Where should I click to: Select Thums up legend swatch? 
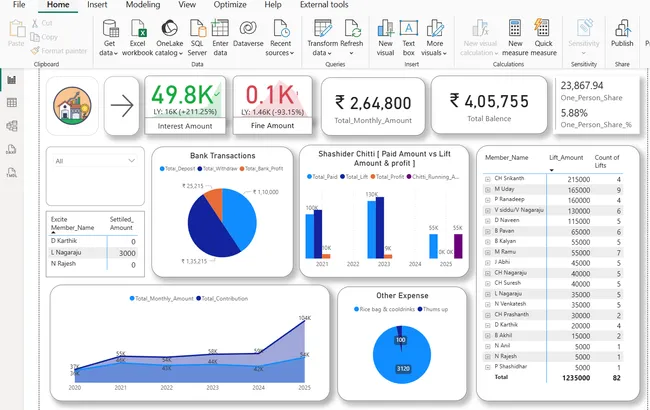click(420, 309)
